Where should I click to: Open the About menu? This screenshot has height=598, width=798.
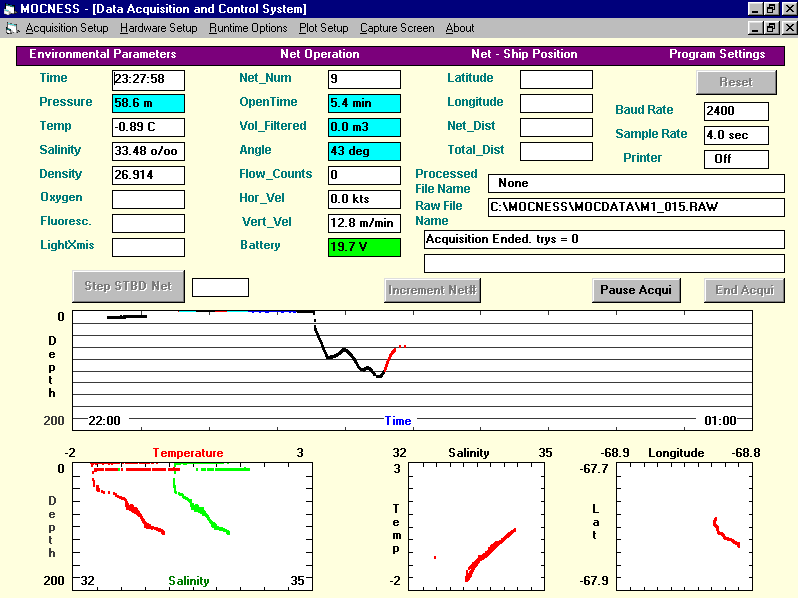pos(460,28)
